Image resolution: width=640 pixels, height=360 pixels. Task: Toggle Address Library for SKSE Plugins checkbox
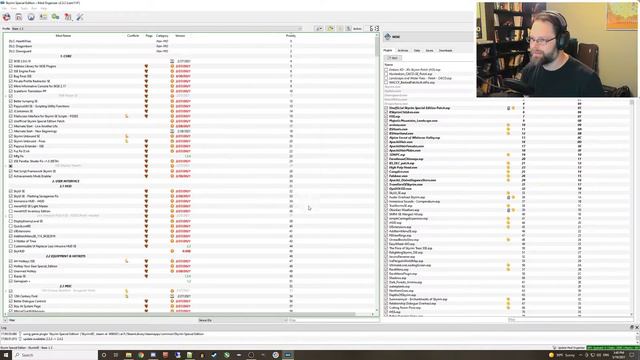click(x=11, y=66)
